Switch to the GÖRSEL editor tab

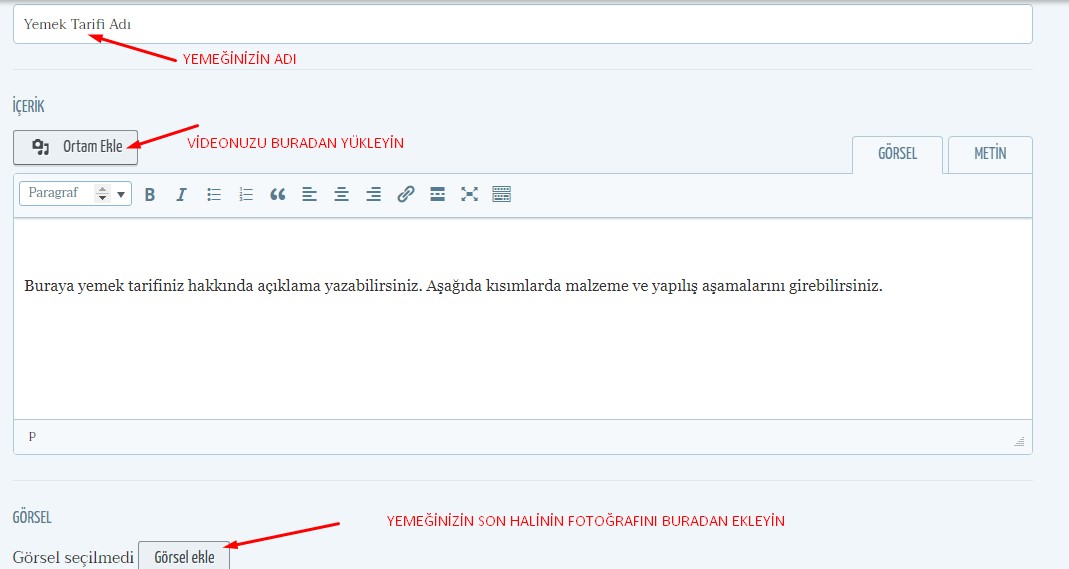pyautogui.click(x=897, y=154)
